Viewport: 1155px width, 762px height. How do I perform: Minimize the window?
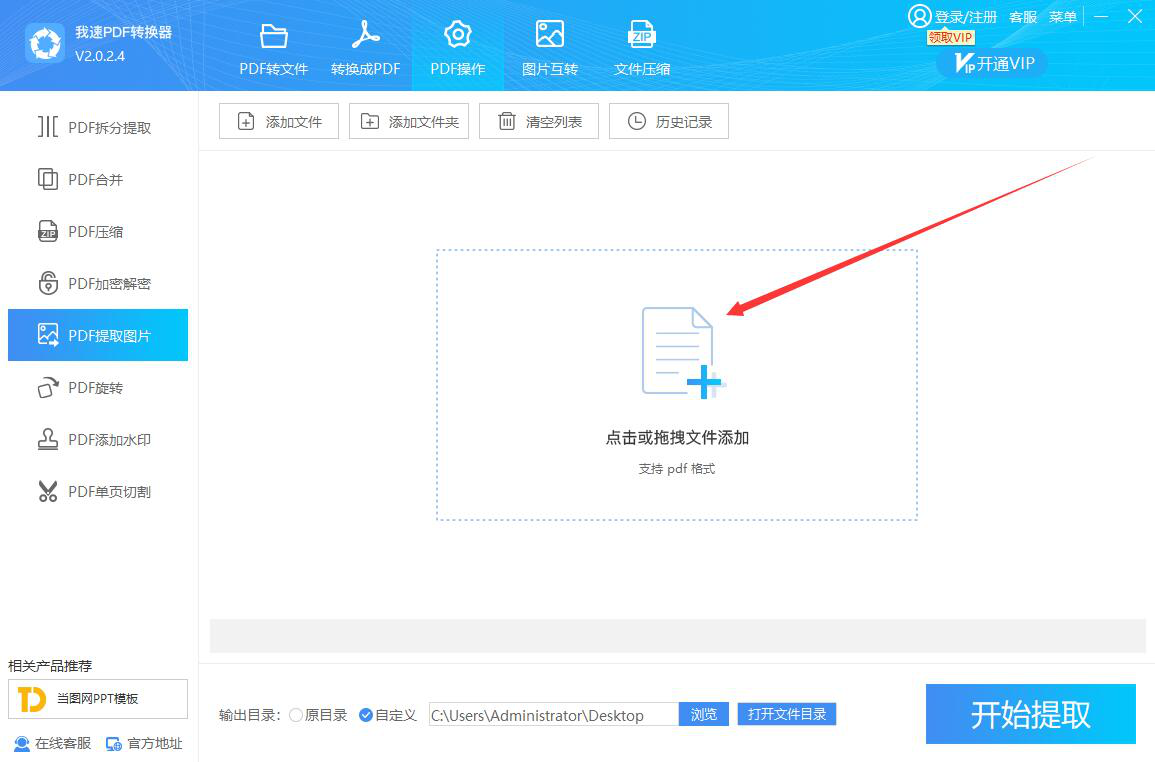[1101, 16]
